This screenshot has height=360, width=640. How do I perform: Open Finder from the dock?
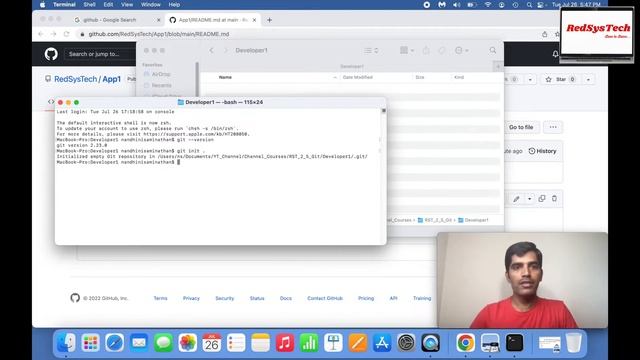[x=66, y=342]
